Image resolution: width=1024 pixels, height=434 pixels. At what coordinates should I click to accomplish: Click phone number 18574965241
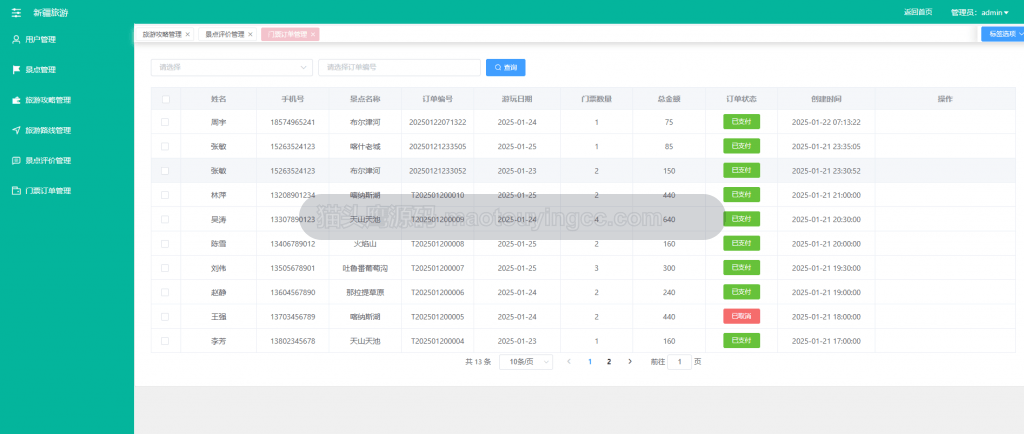pos(293,122)
